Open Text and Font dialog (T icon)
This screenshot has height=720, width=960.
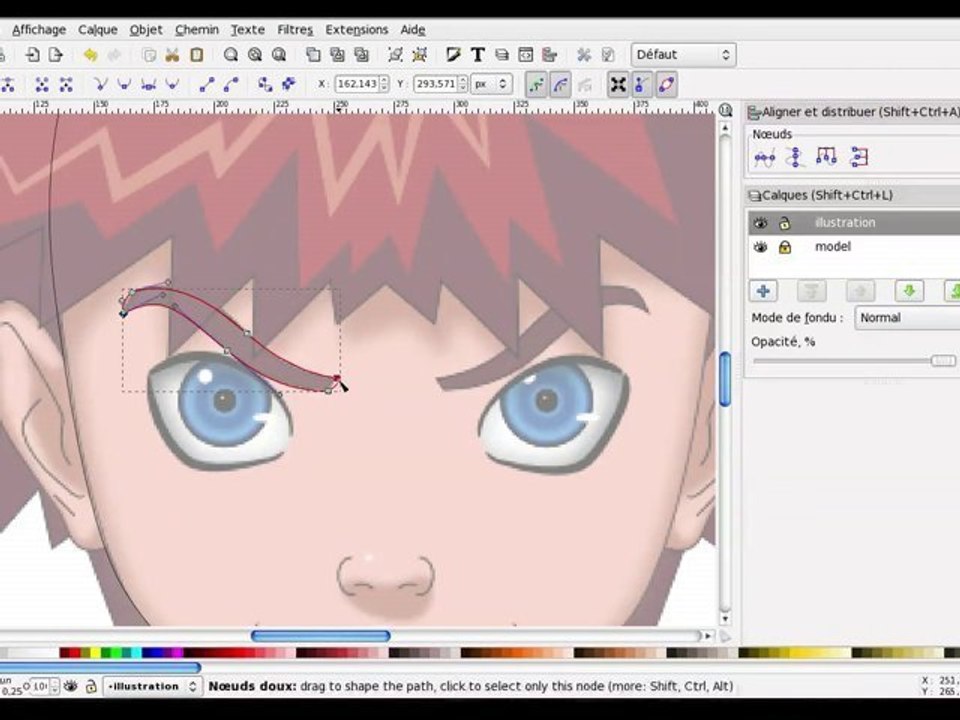click(x=478, y=55)
